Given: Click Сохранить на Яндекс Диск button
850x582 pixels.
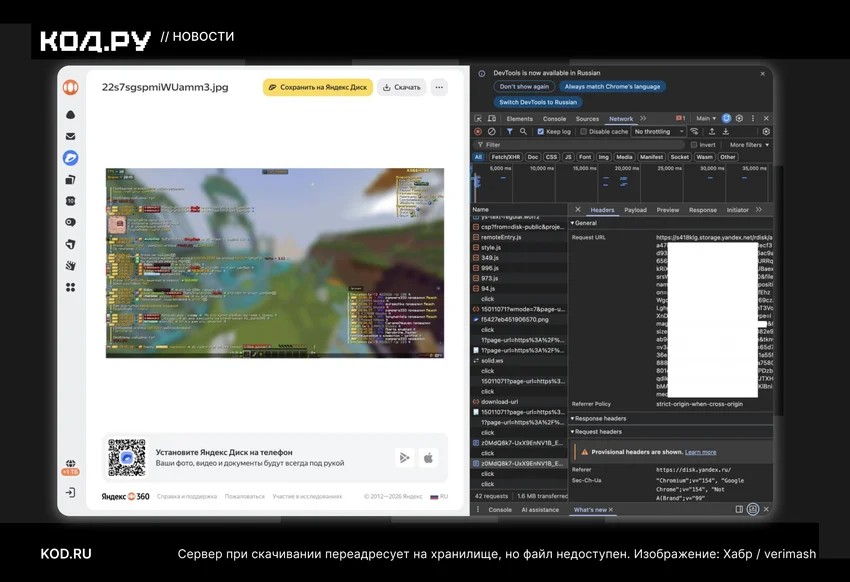Looking at the screenshot, I should [318, 87].
